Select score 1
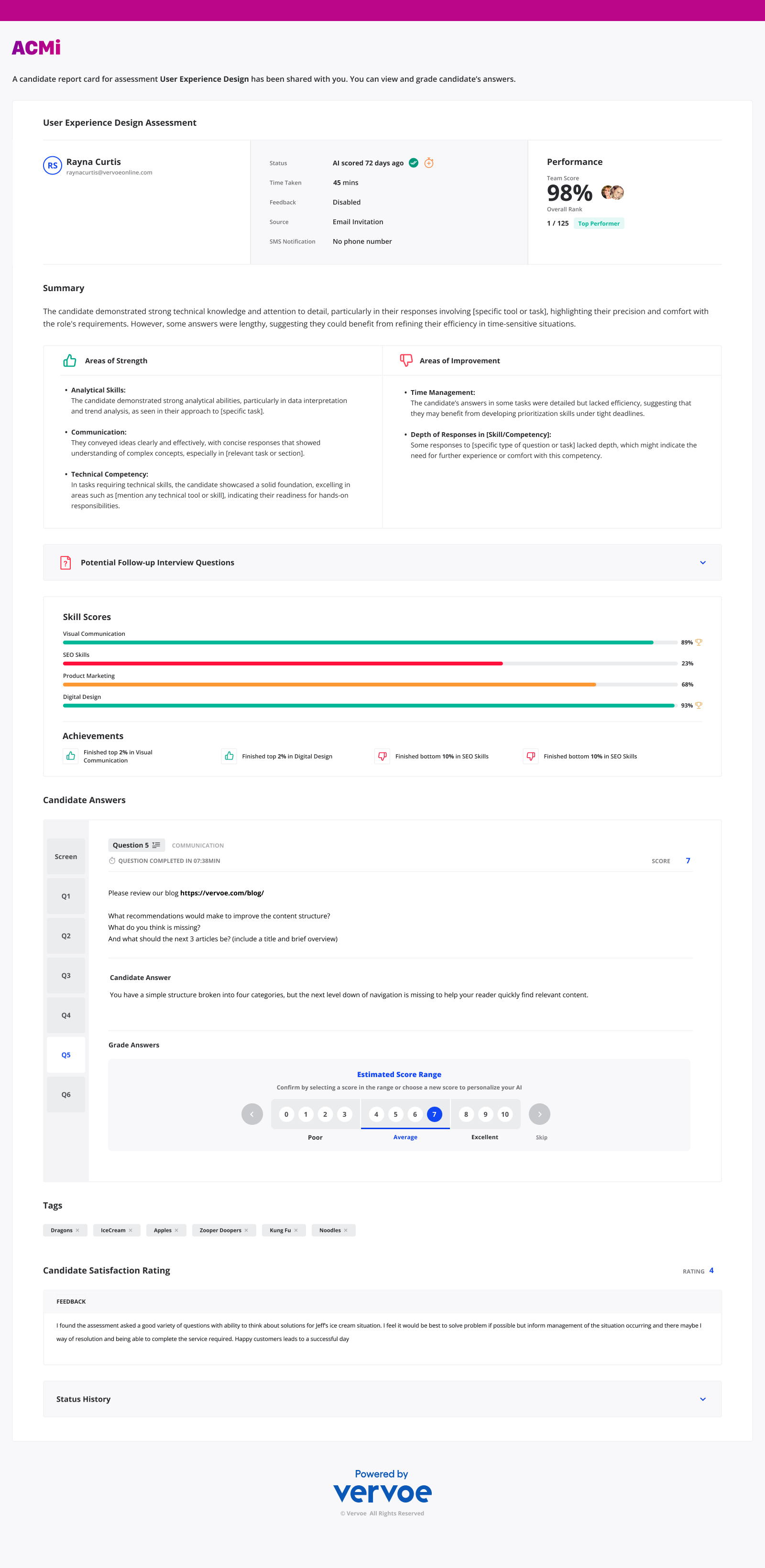The image size is (765, 1568). click(306, 1114)
